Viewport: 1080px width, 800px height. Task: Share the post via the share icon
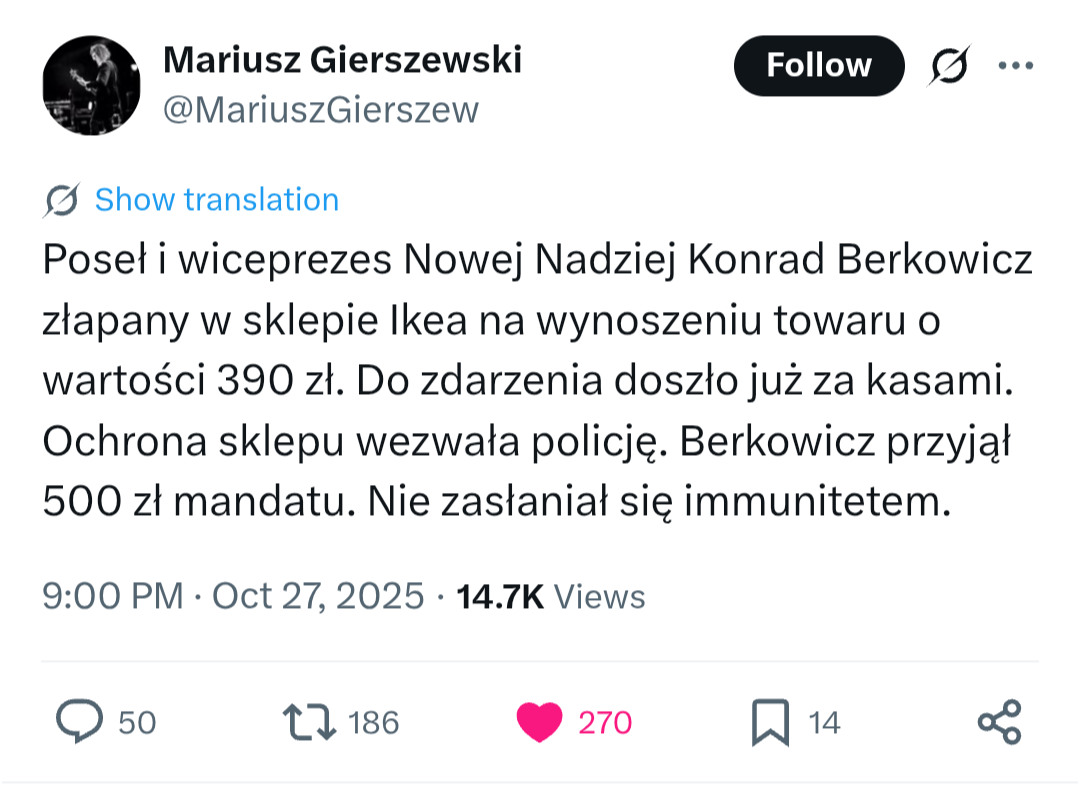pos(999,722)
